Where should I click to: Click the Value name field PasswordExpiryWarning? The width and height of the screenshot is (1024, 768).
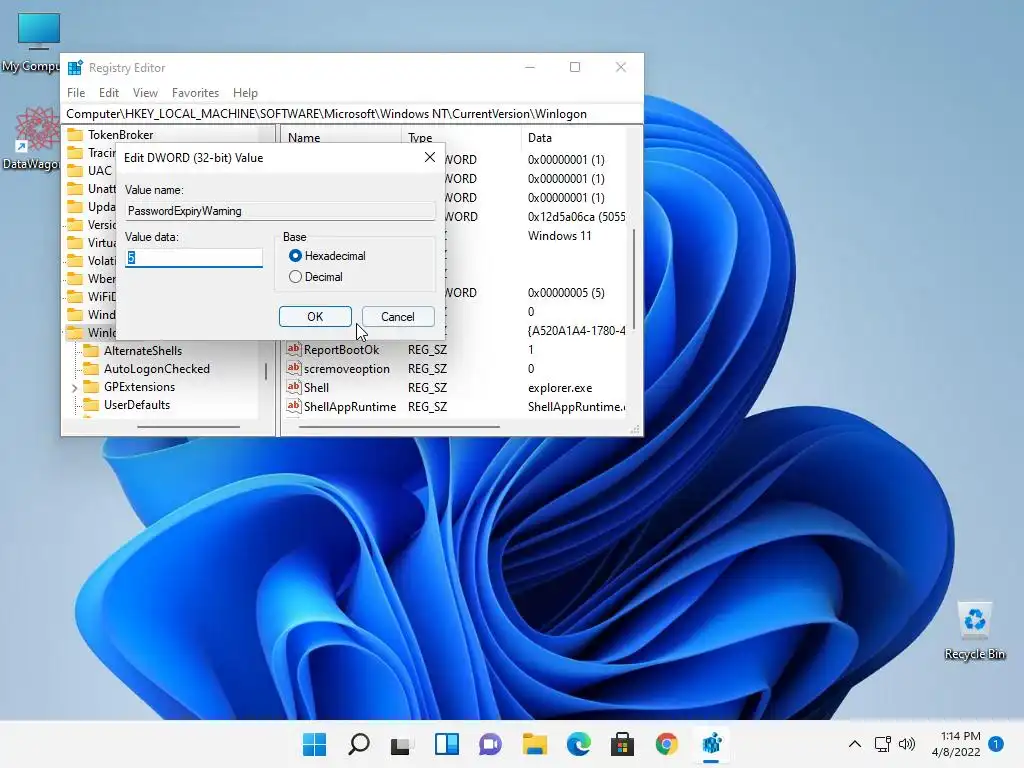(x=280, y=211)
